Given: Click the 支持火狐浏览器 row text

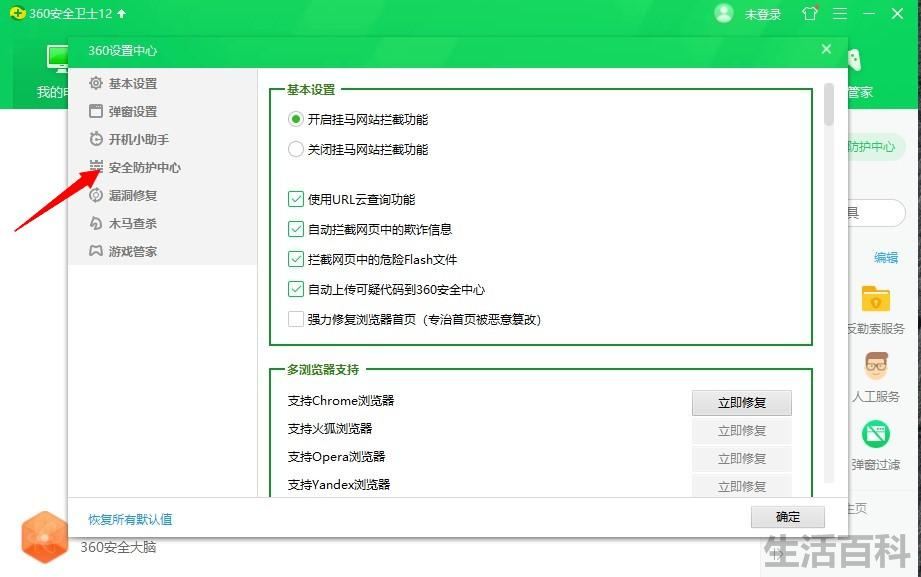Looking at the screenshot, I should pos(330,429).
